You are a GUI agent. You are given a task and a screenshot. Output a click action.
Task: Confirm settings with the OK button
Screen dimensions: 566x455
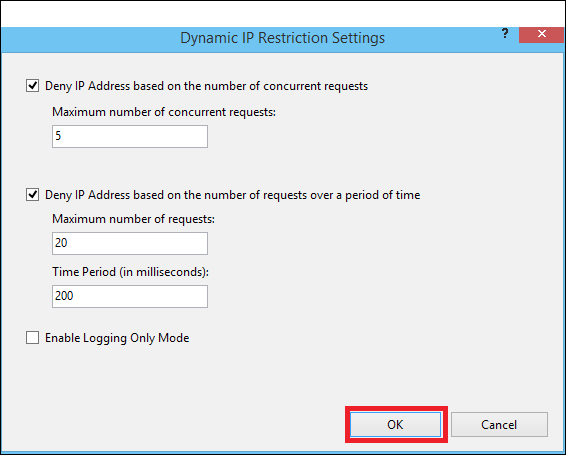click(396, 425)
